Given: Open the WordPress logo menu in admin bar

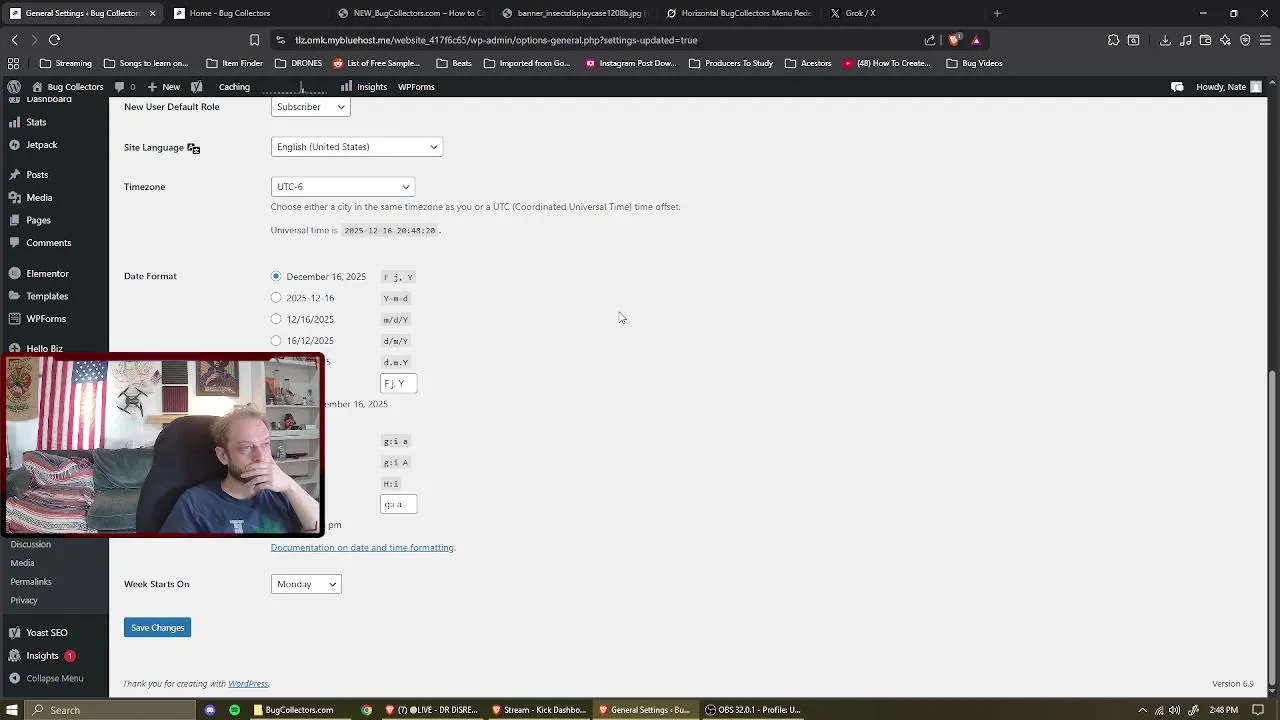Looking at the screenshot, I should pos(14,87).
